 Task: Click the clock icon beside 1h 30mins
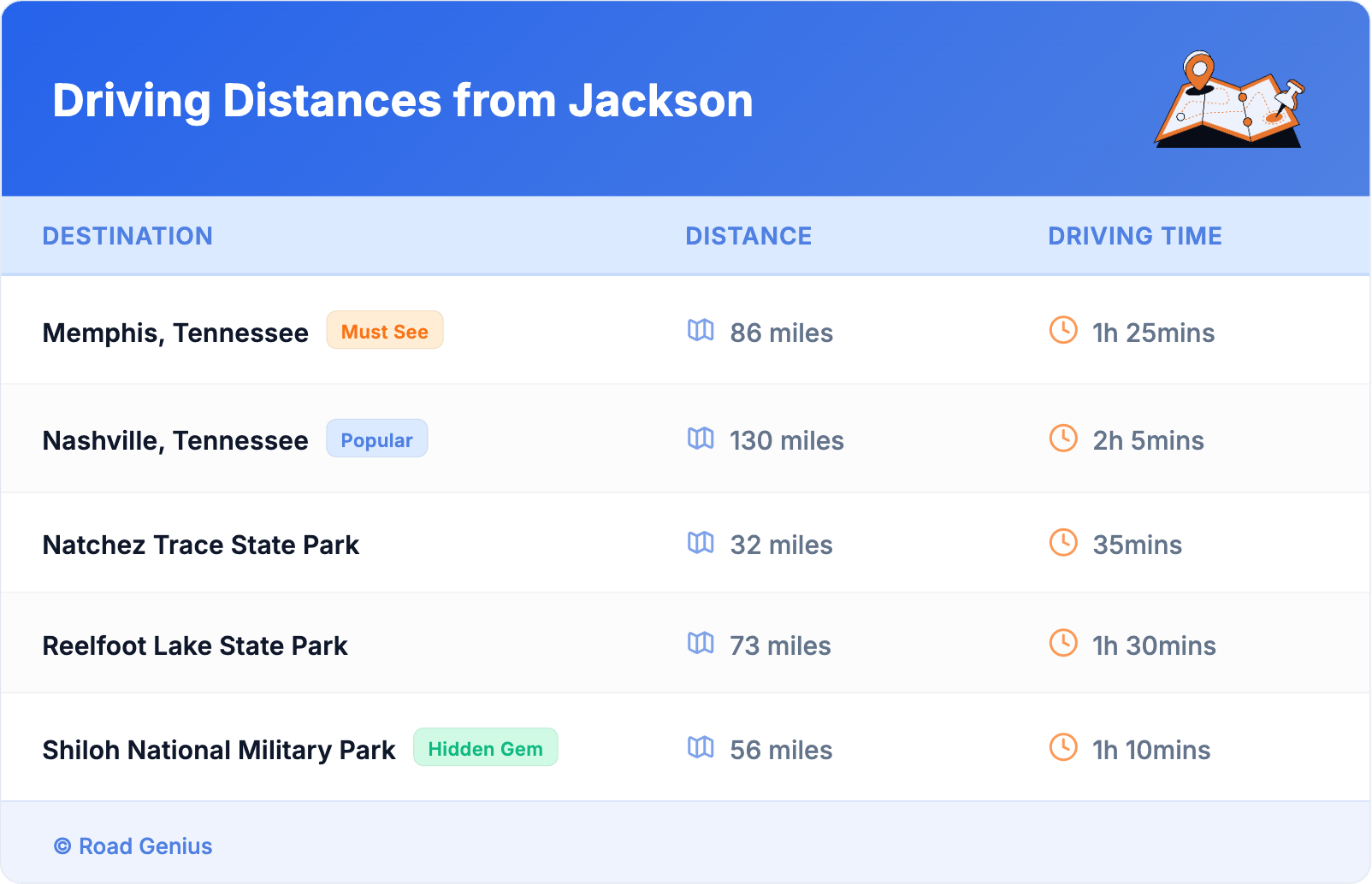click(1063, 643)
